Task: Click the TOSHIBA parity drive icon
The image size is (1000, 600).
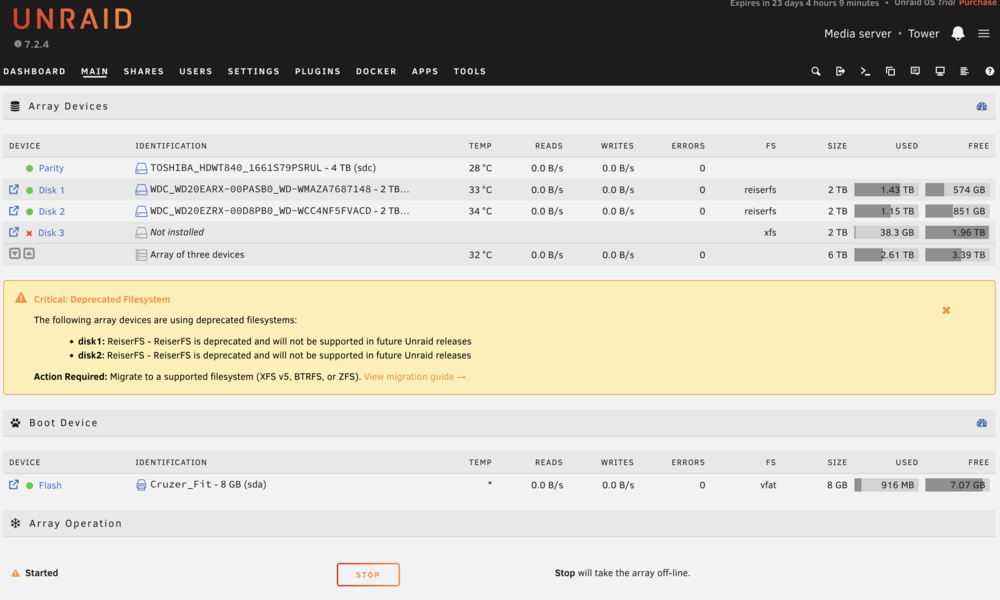Action: (x=141, y=168)
